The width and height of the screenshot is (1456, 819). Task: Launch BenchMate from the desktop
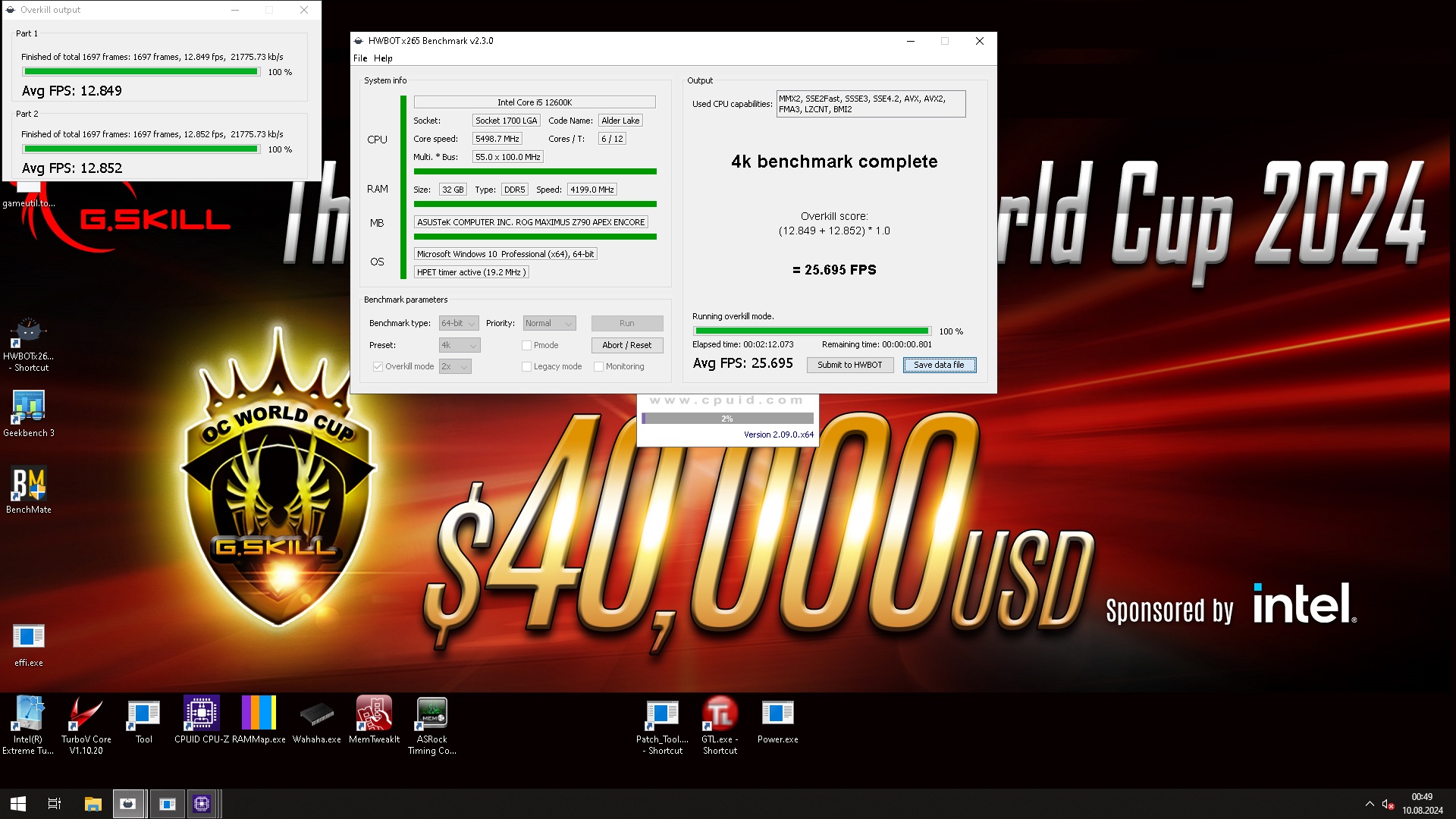(x=29, y=490)
